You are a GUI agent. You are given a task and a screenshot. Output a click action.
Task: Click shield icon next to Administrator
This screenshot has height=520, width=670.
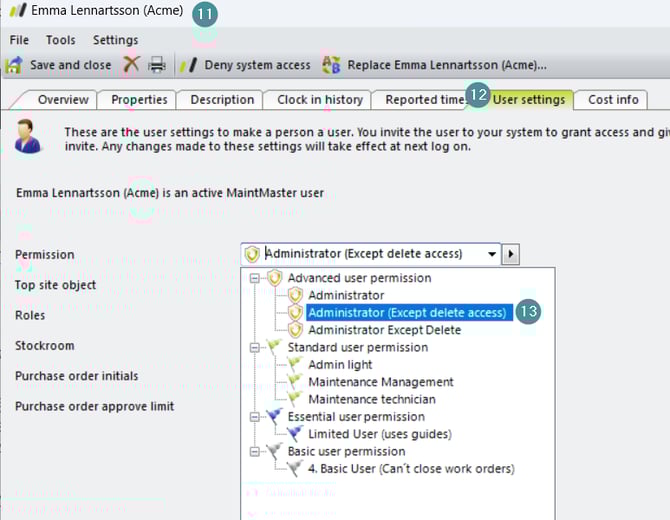tap(295, 295)
